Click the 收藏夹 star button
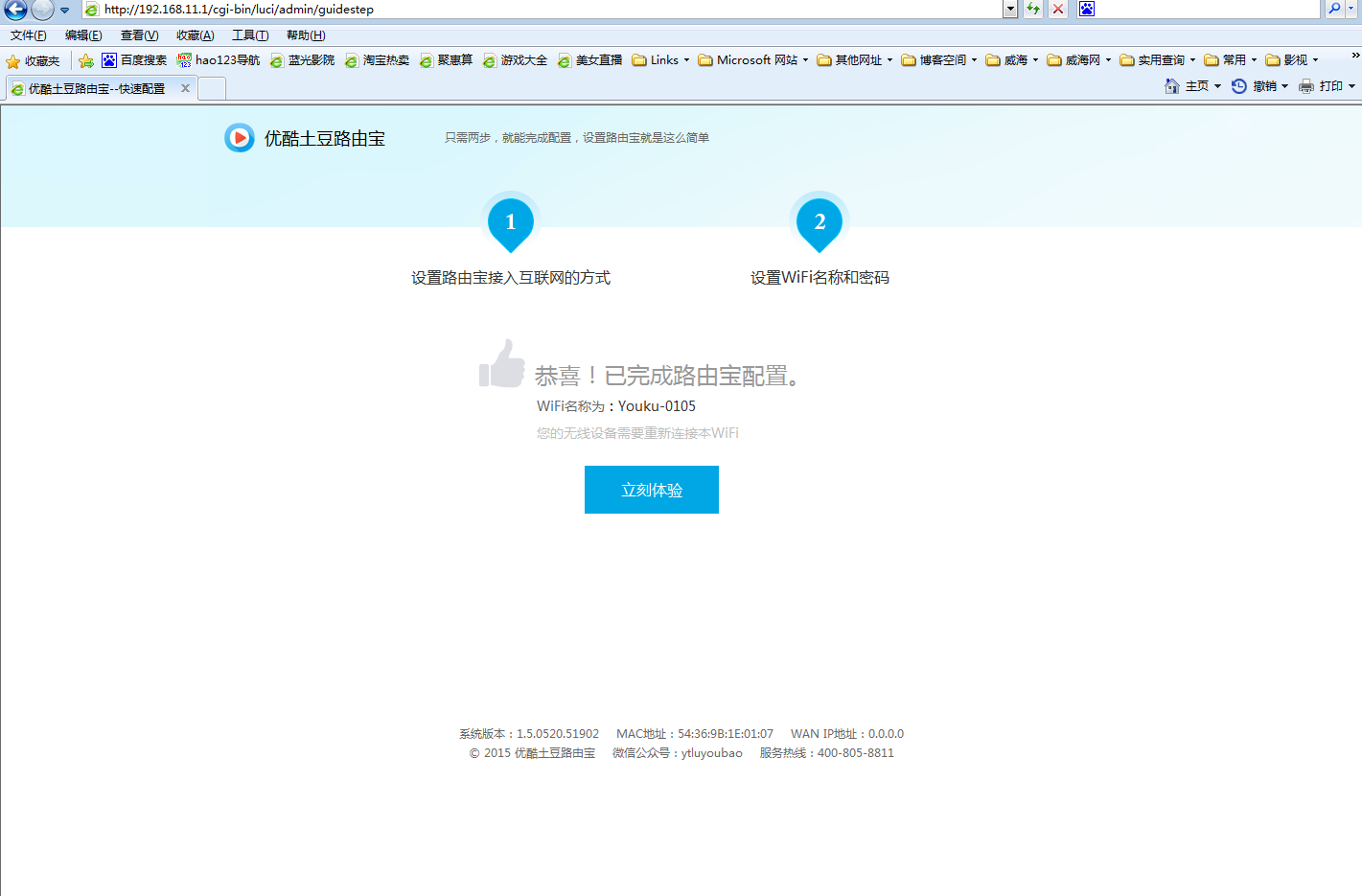Viewport: 1362px width, 896px height. (x=33, y=60)
